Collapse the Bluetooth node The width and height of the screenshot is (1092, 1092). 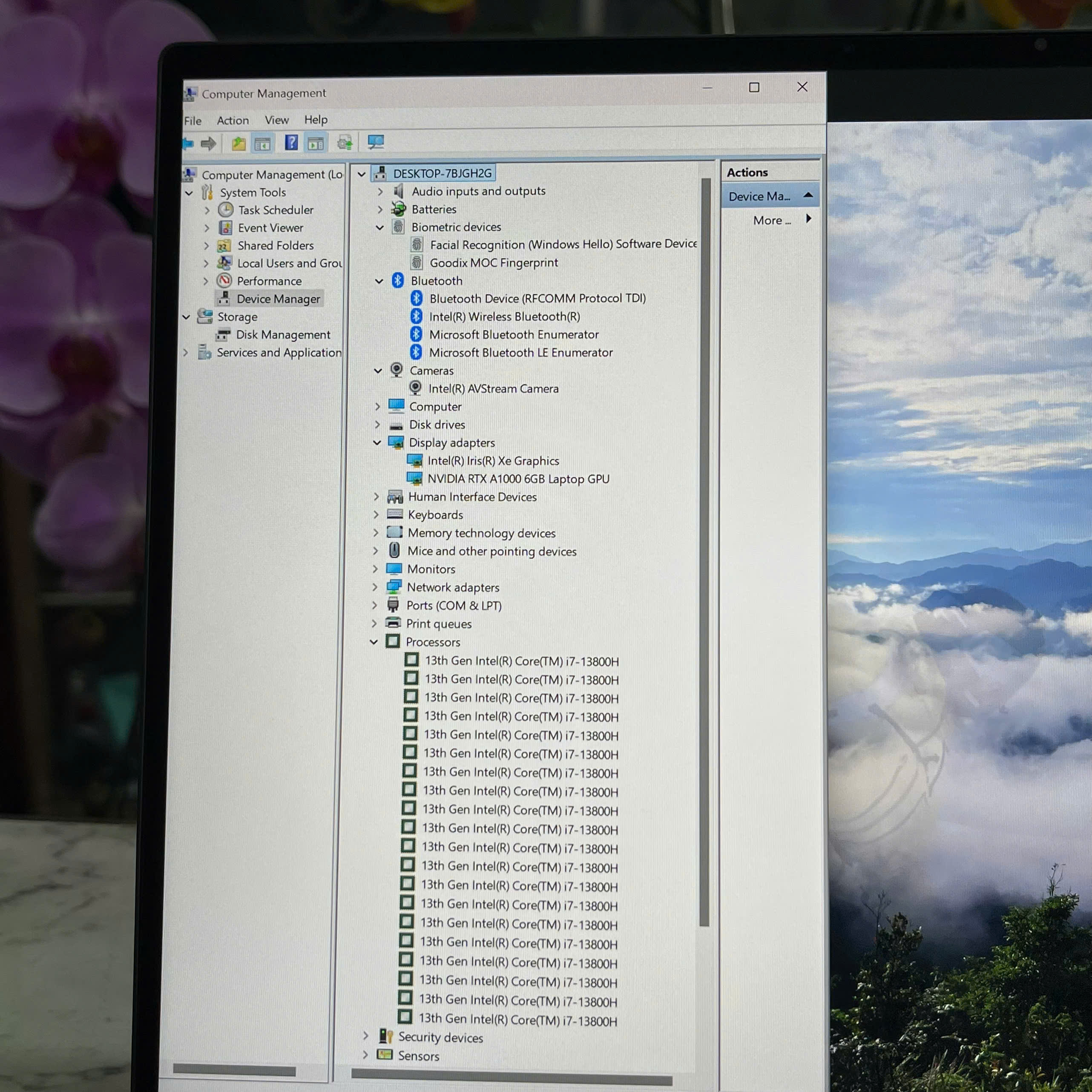tap(379, 281)
